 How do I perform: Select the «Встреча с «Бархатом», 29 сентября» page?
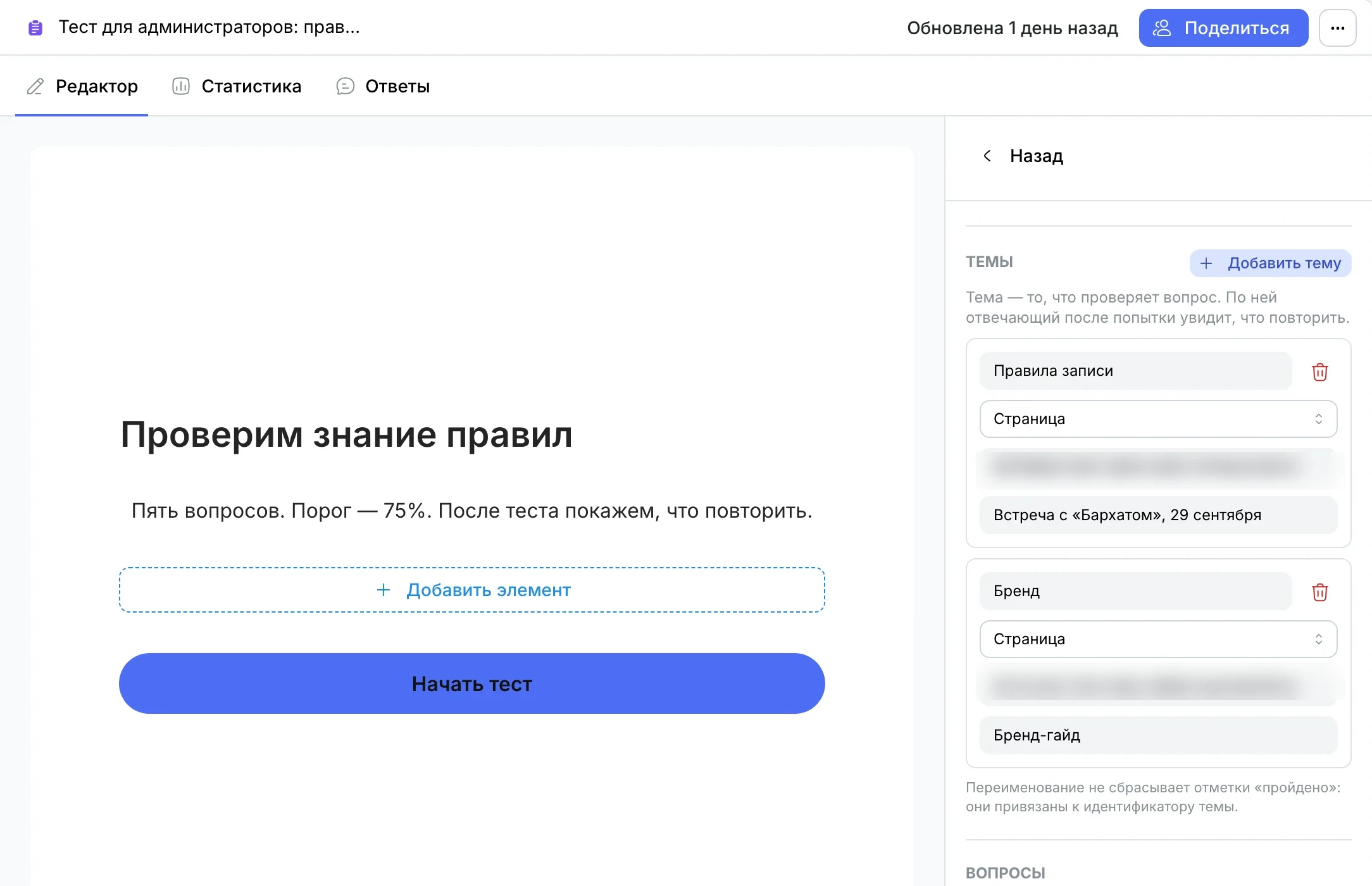click(x=1158, y=515)
